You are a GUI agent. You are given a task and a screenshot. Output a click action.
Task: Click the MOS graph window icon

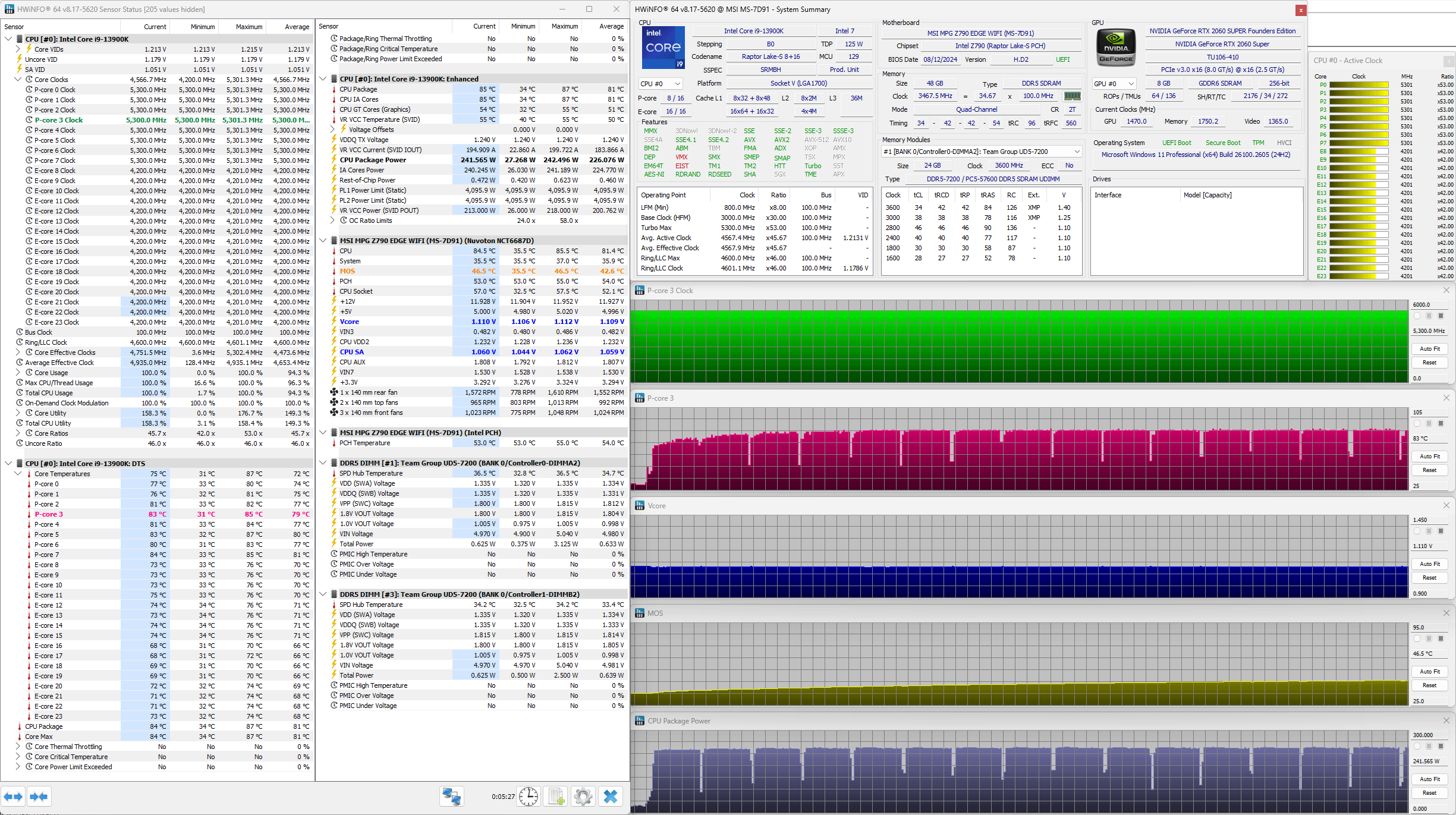pyautogui.click(x=640, y=613)
